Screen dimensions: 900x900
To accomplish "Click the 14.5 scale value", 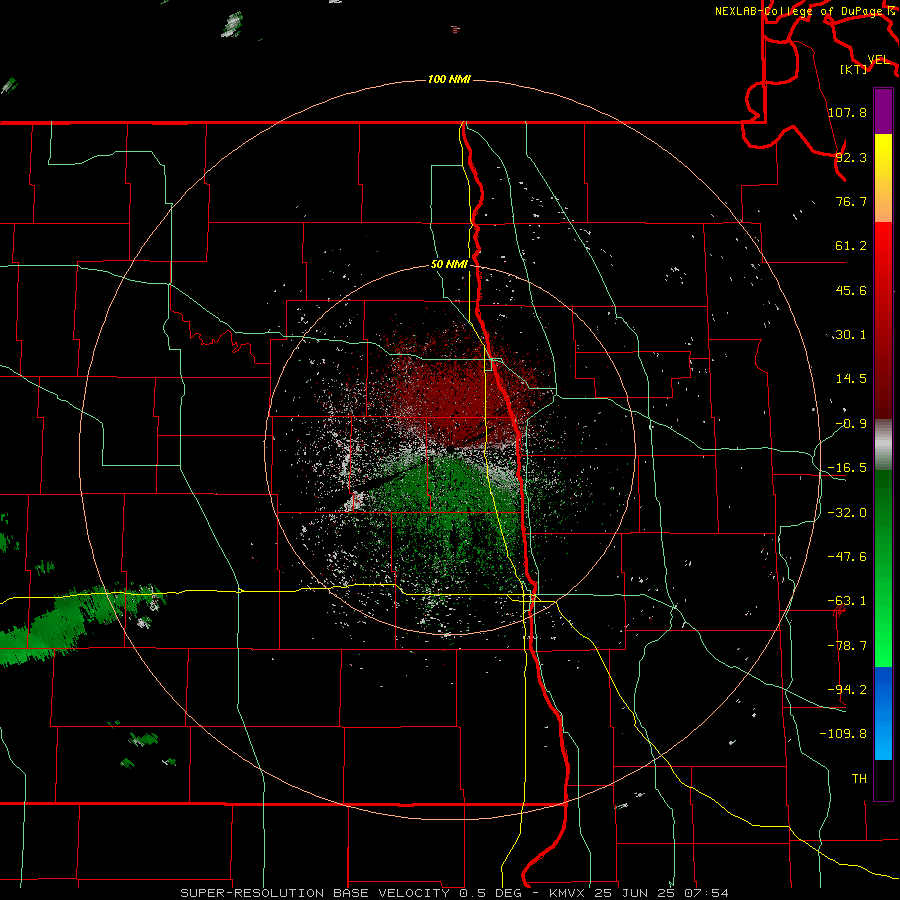I will pyautogui.click(x=851, y=379).
